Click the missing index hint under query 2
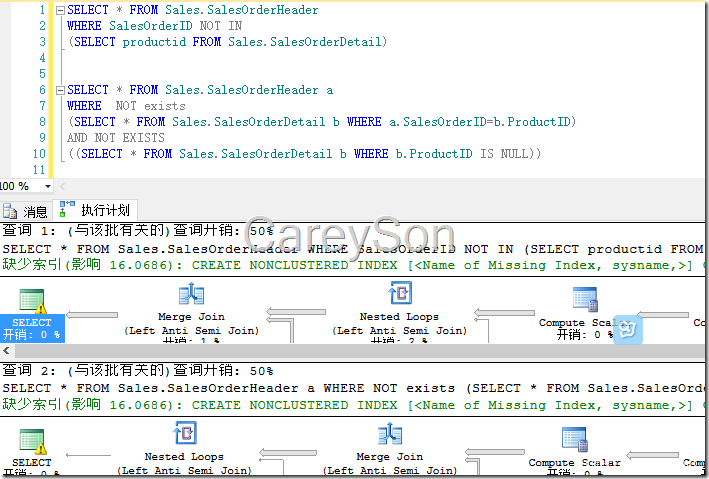This screenshot has height=479, width=709. point(353,405)
